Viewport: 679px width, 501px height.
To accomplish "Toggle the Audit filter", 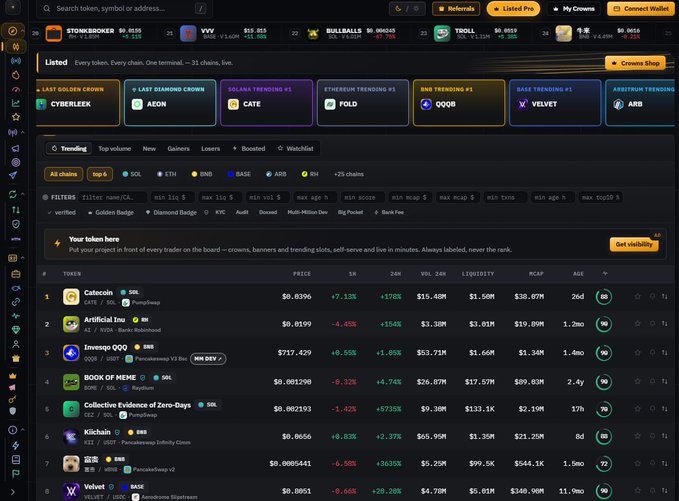I will click(x=242, y=212).
